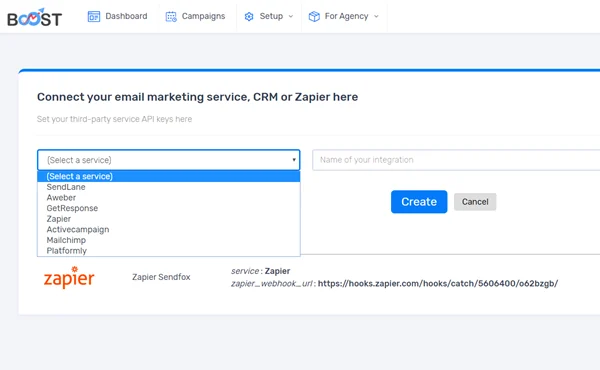Click the service select dropdown box
Image resolution: width=600 pixels, height=370 pixels.
169,160
